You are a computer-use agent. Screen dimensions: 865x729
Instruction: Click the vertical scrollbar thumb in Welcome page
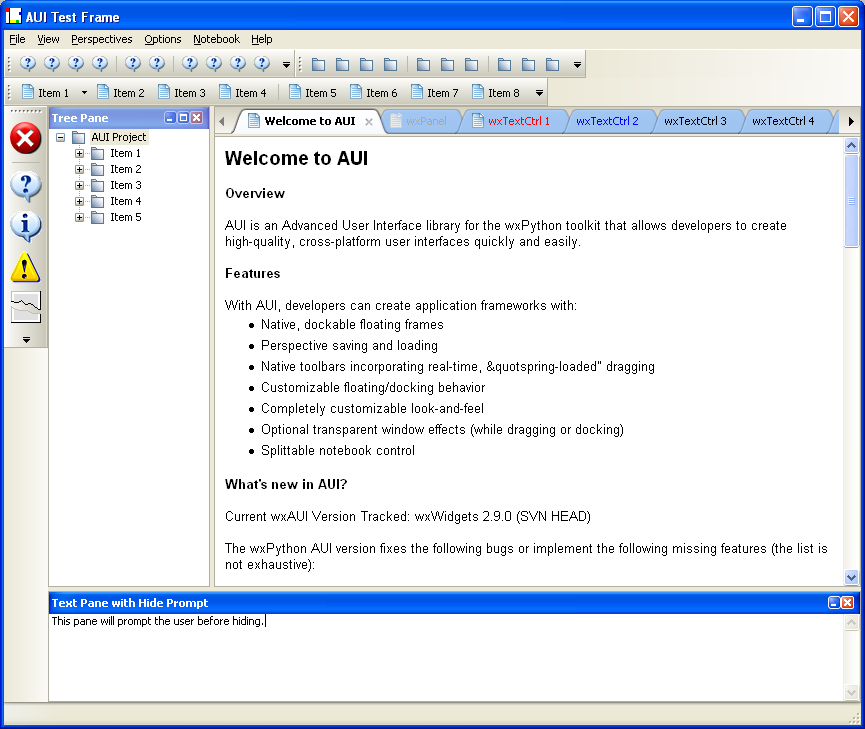tap(851, 200)
